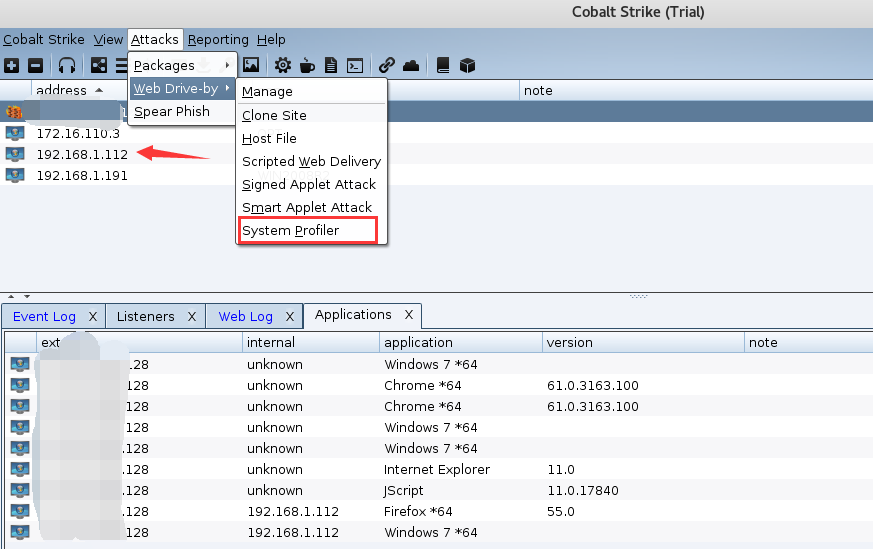Click the computer icon beside 192.168.1.191

click(15, 175)
